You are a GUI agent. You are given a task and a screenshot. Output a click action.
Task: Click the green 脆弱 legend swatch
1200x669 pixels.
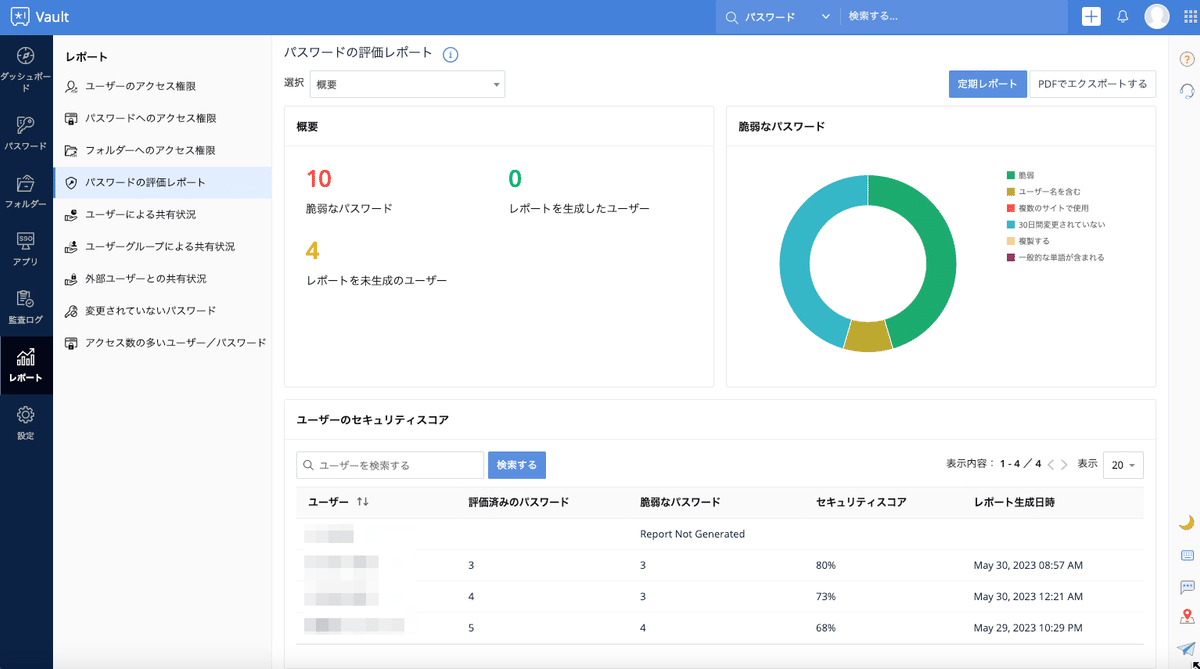1011,175
